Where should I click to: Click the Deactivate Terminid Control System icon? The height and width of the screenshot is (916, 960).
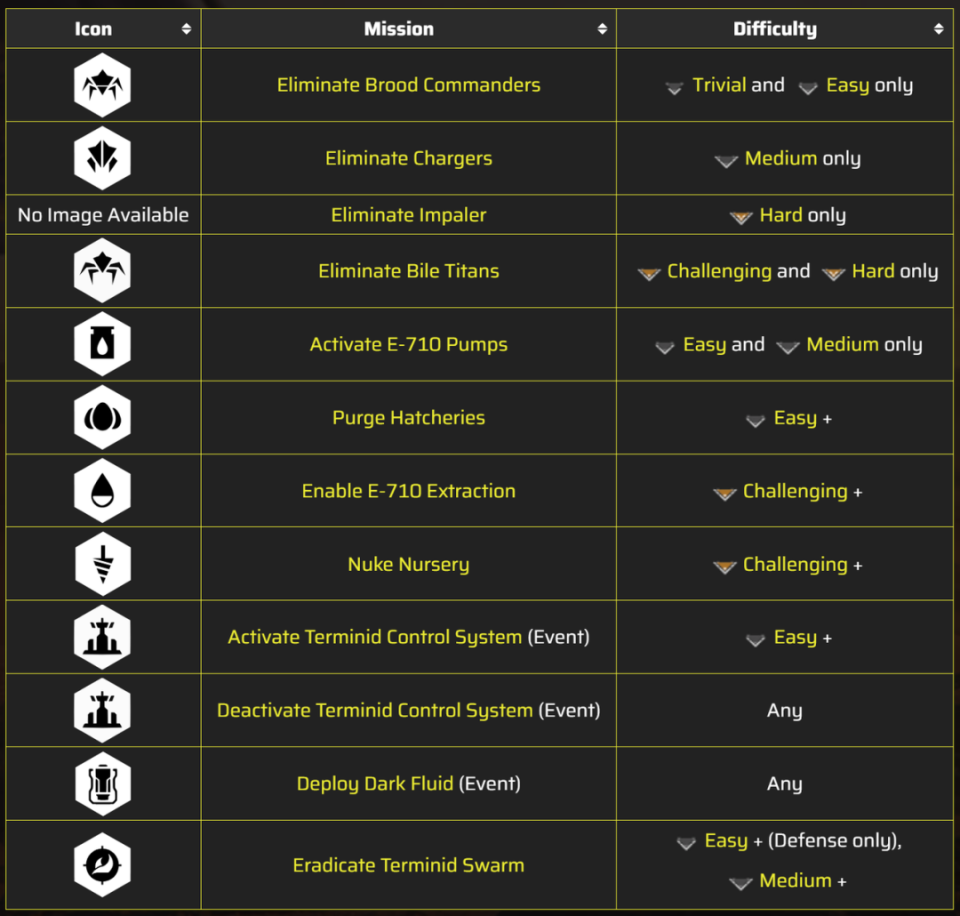[102, 711]
